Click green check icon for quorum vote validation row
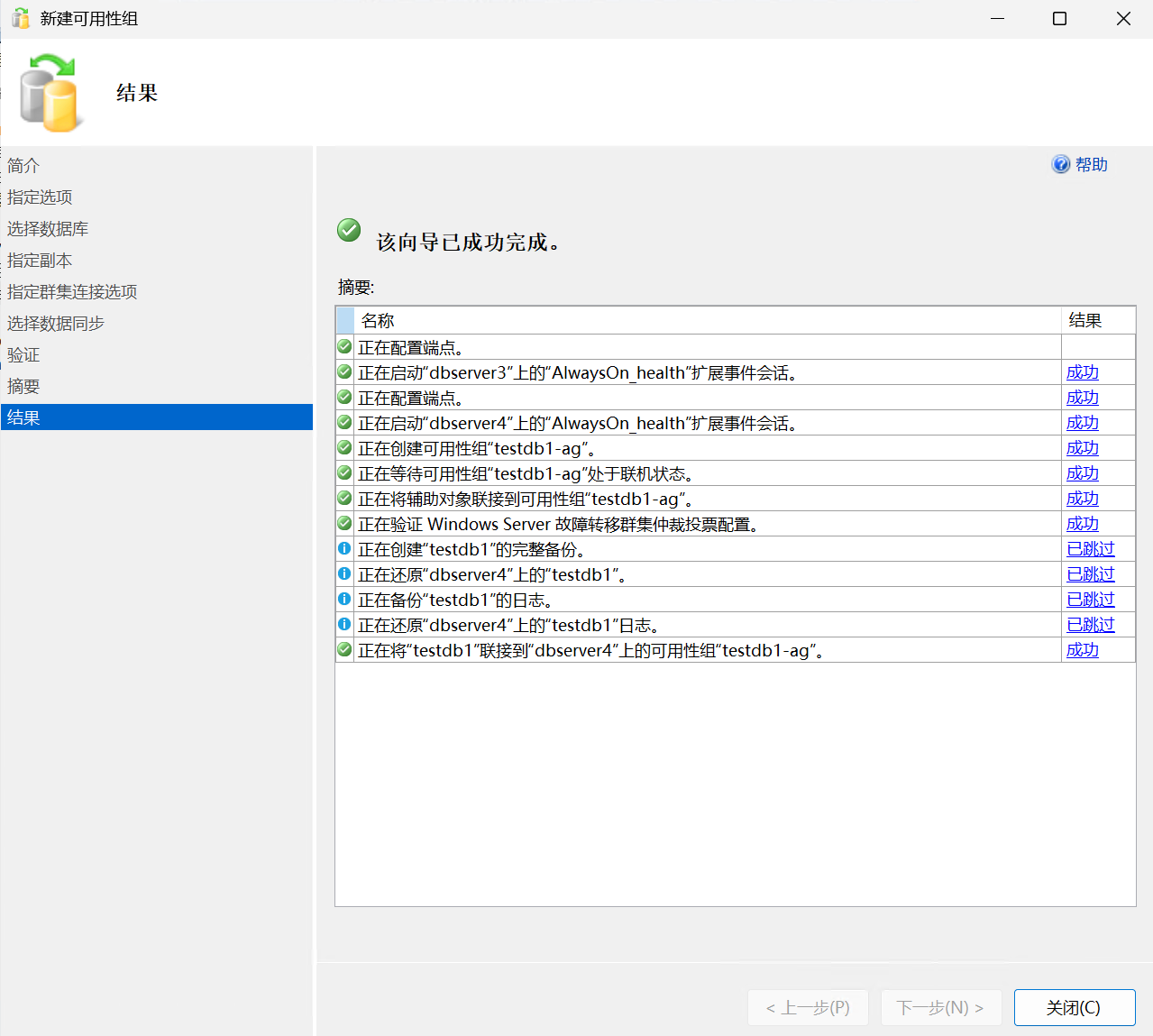Screen dimensions: 1153x1036 click(344, 523)
